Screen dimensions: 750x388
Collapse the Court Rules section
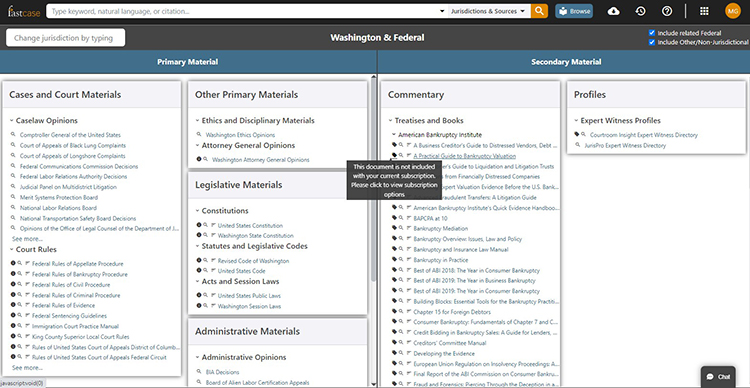(12, 249)
